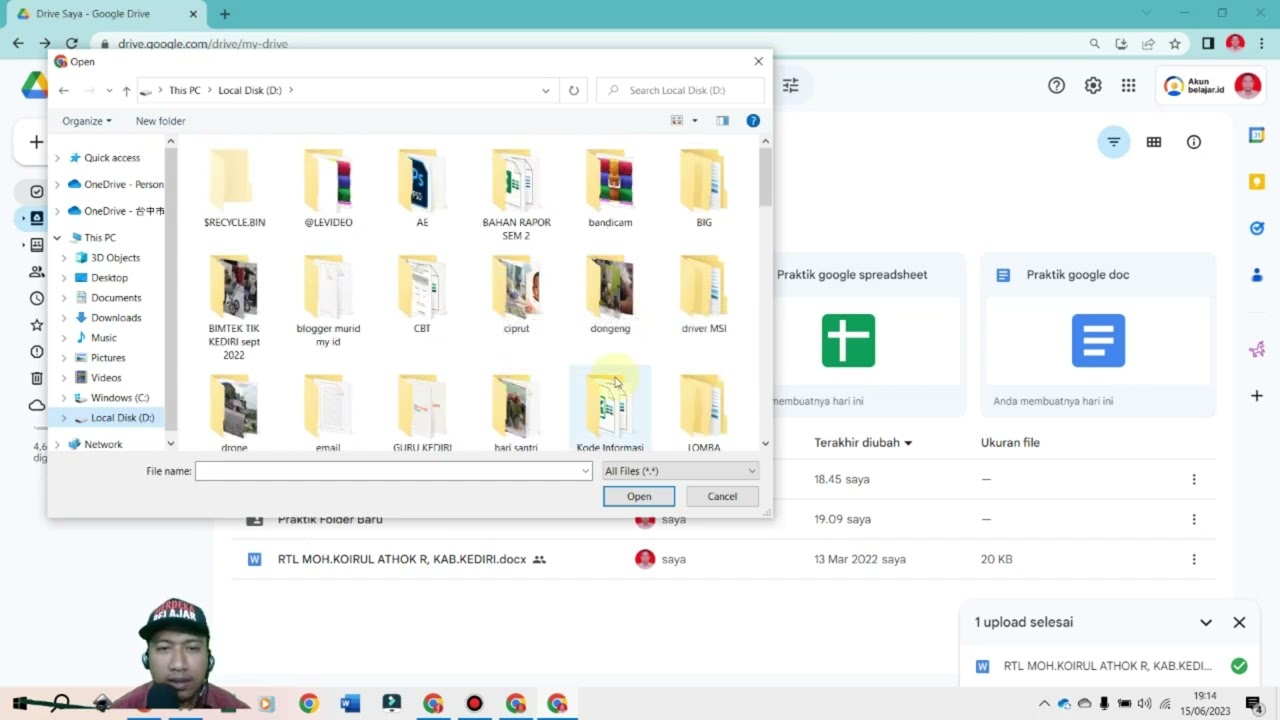Click the dialog Back arrow
Screen dimensions: 1280x720
click(x=64, y=90)
